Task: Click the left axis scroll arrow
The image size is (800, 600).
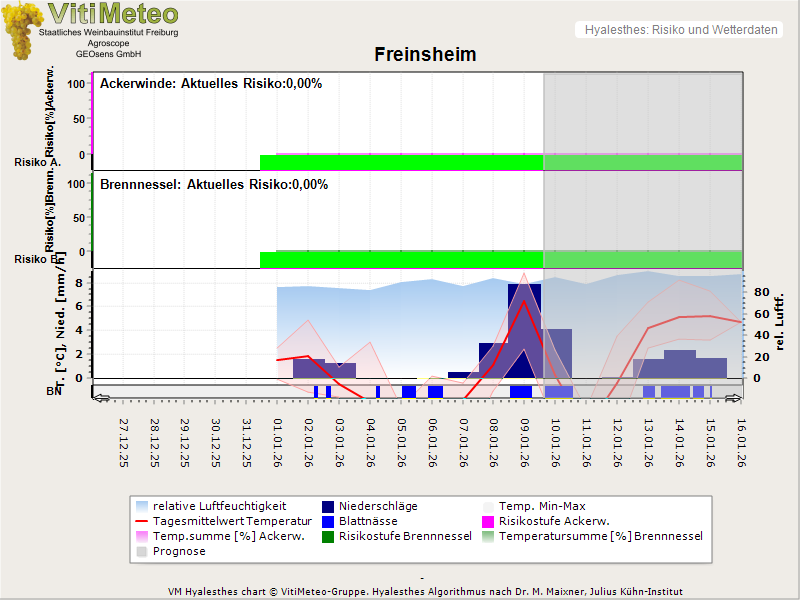Action: (x=99, y=398)
